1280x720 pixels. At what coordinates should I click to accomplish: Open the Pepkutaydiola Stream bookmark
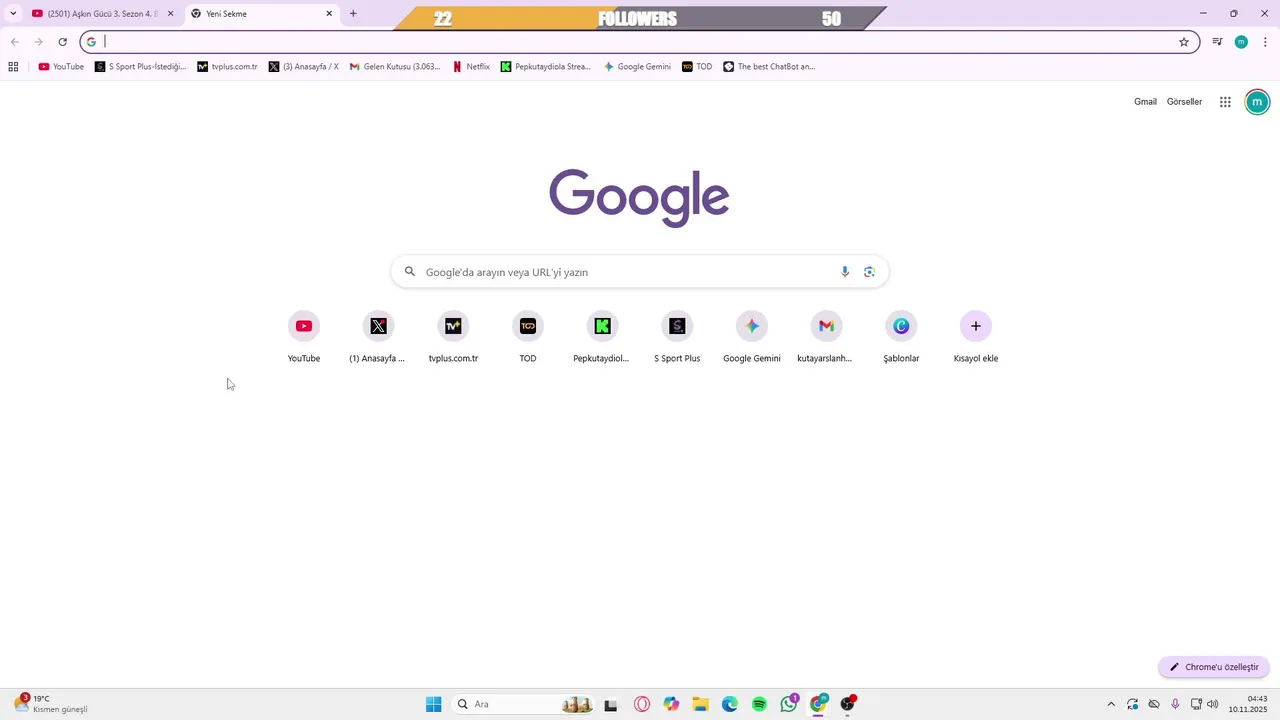pos(546,67)
